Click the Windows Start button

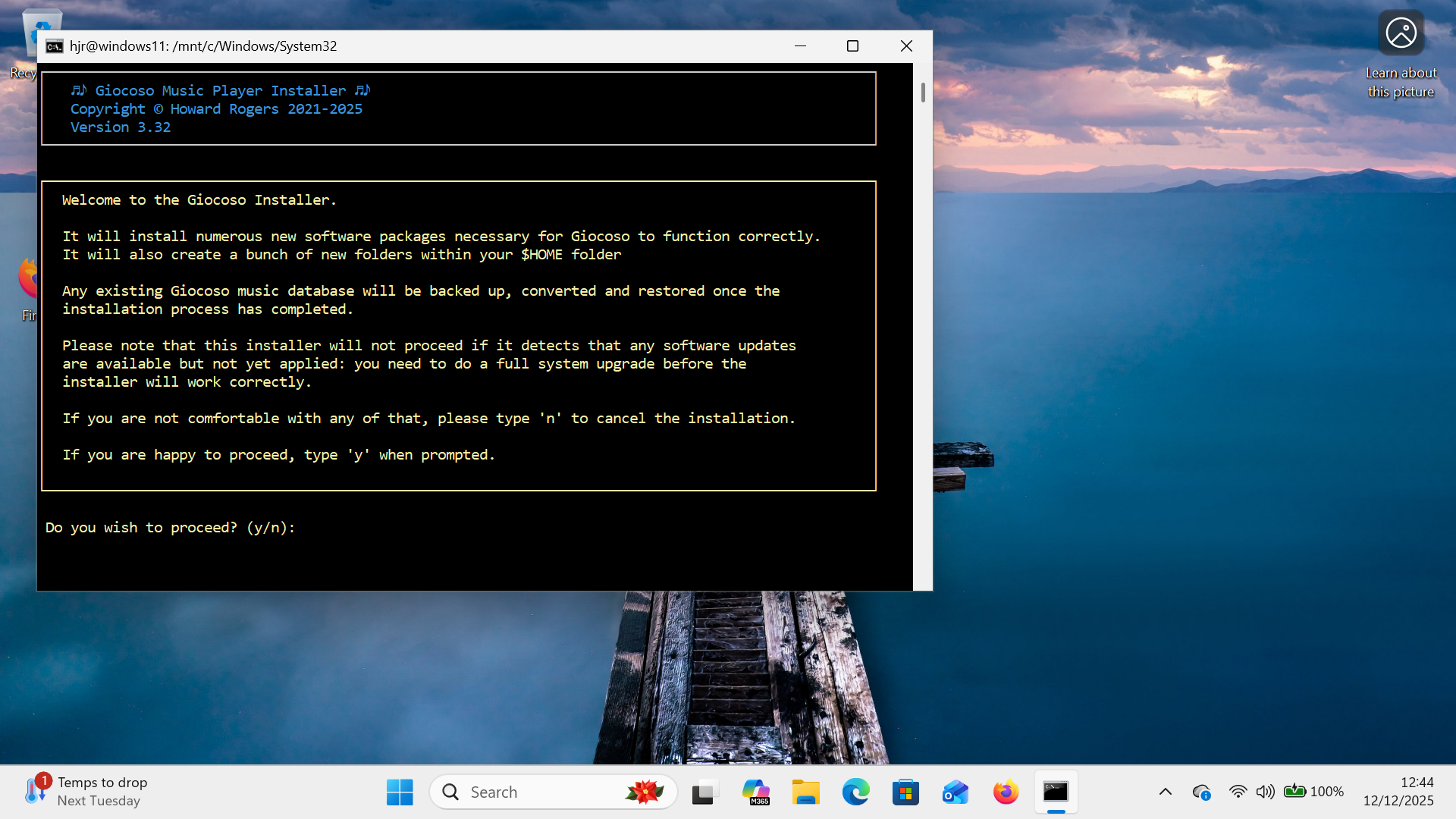[x=400, y=791]
